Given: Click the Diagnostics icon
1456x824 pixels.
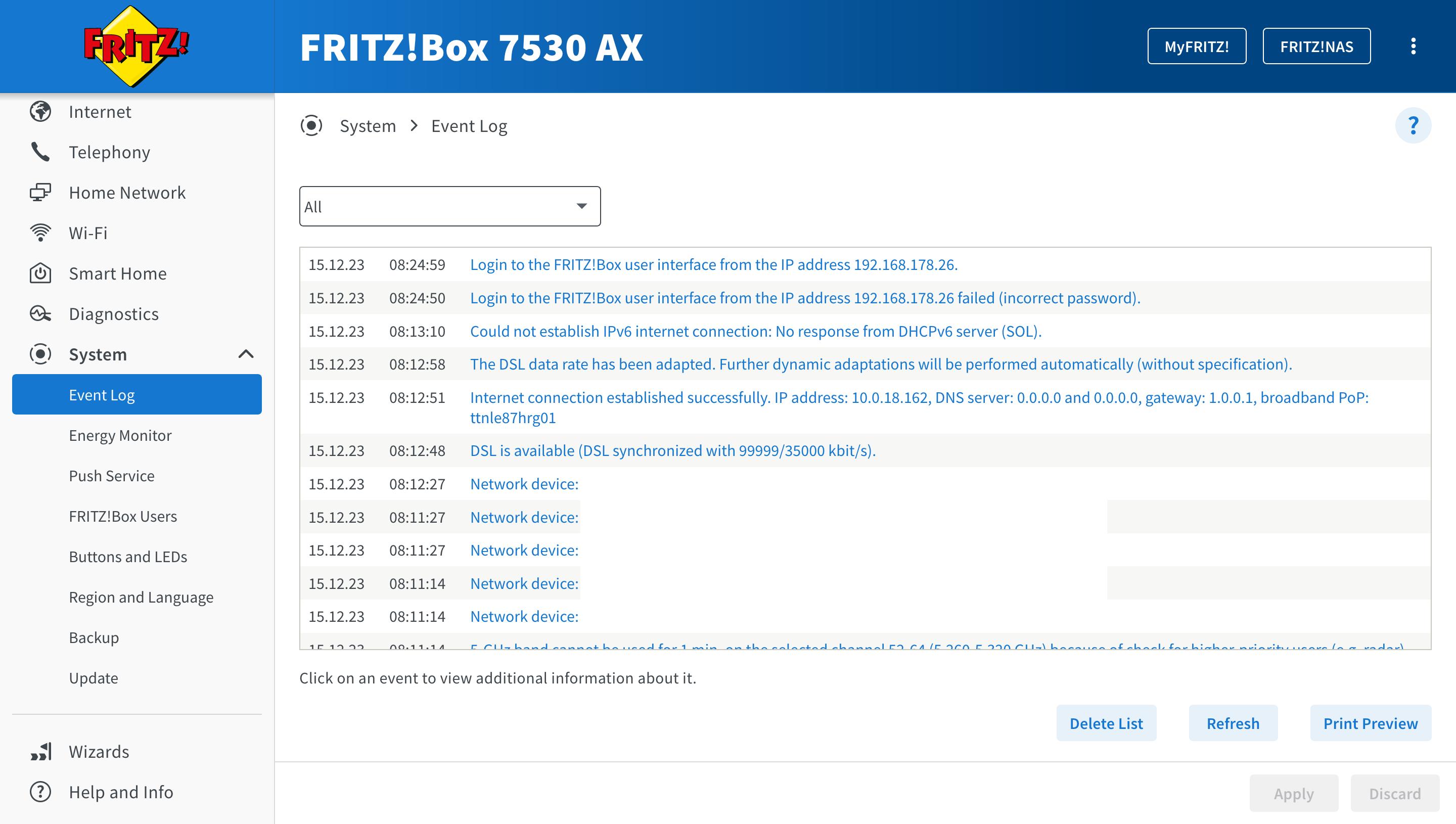Looking at the screenshot, I should tap(40, 313).
